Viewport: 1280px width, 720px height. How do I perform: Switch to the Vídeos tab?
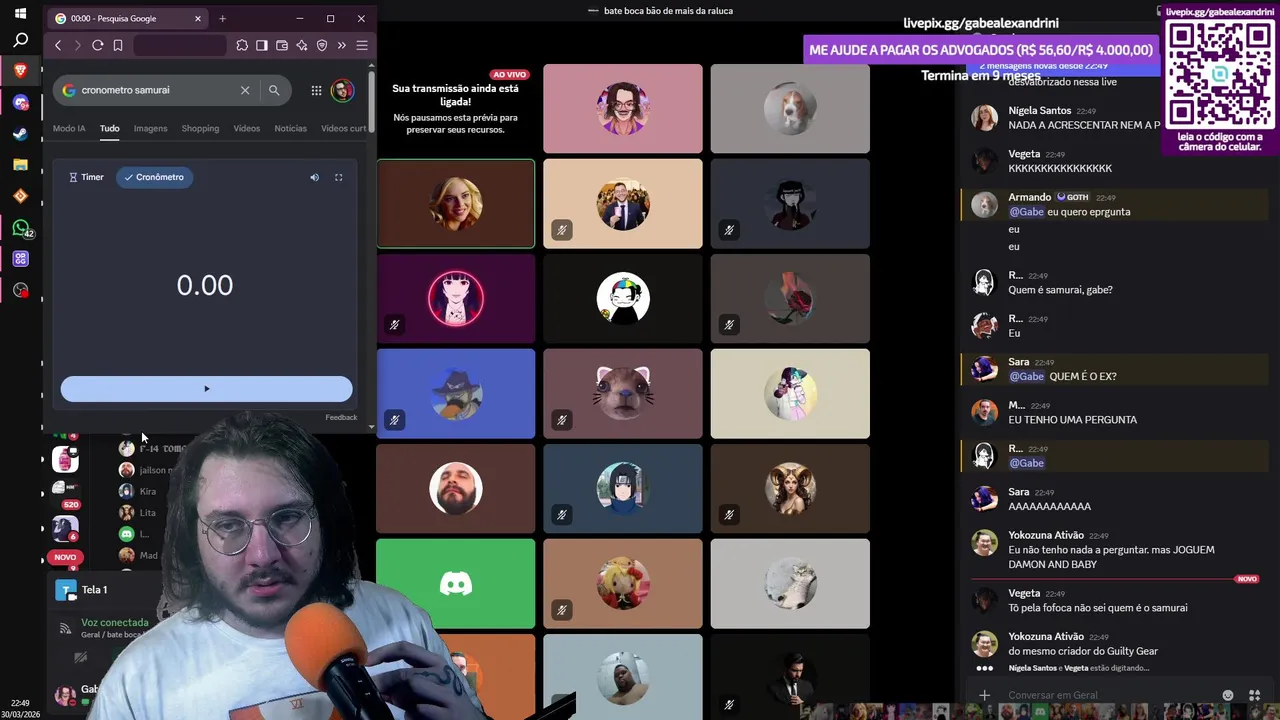[x=247, y=128]
